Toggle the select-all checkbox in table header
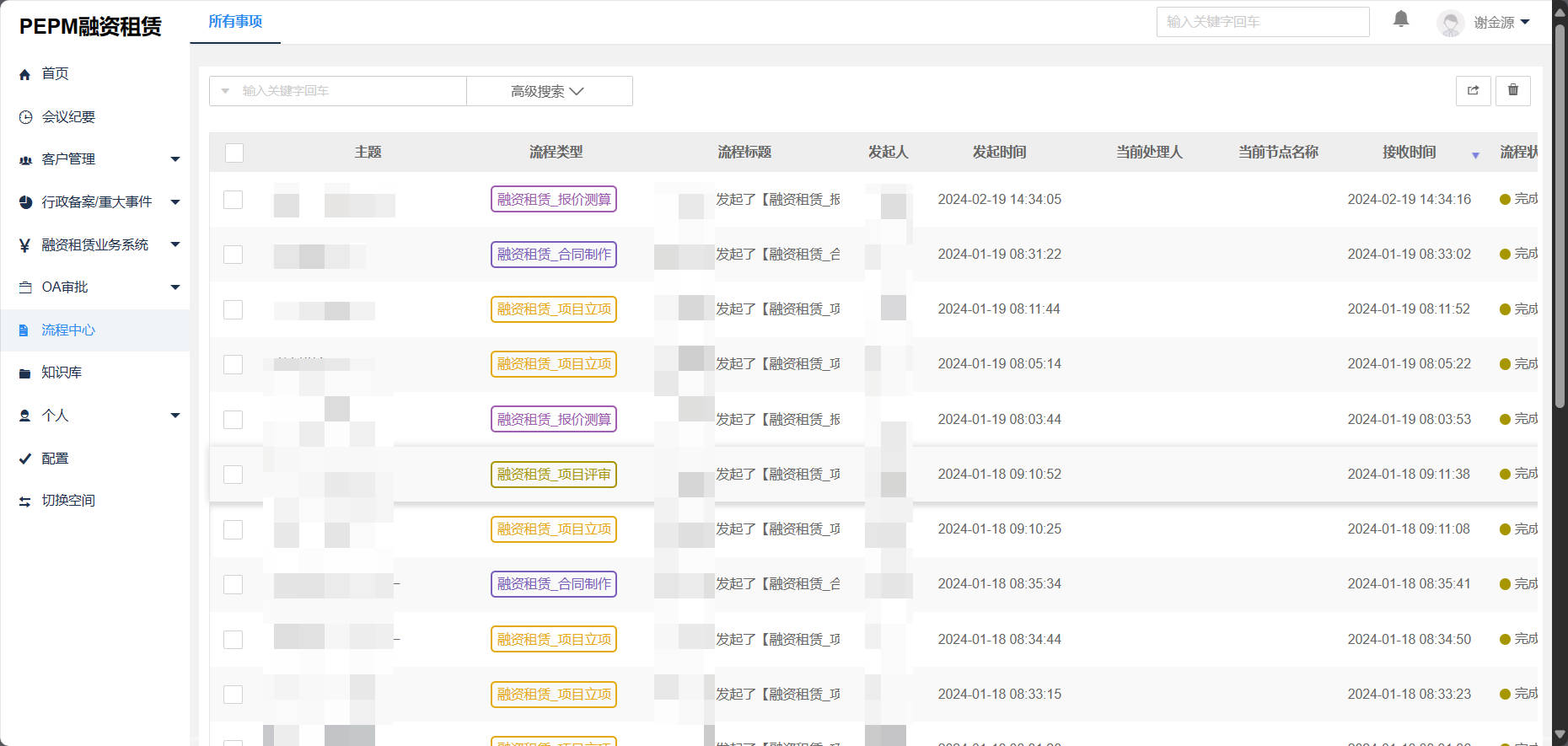Viewport: 1568px width, 746px height. [234, 153]
